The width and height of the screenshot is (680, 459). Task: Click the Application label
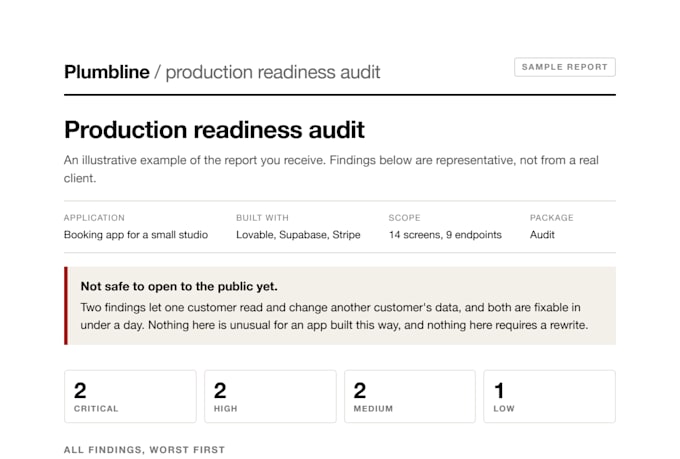click(94, 218)
